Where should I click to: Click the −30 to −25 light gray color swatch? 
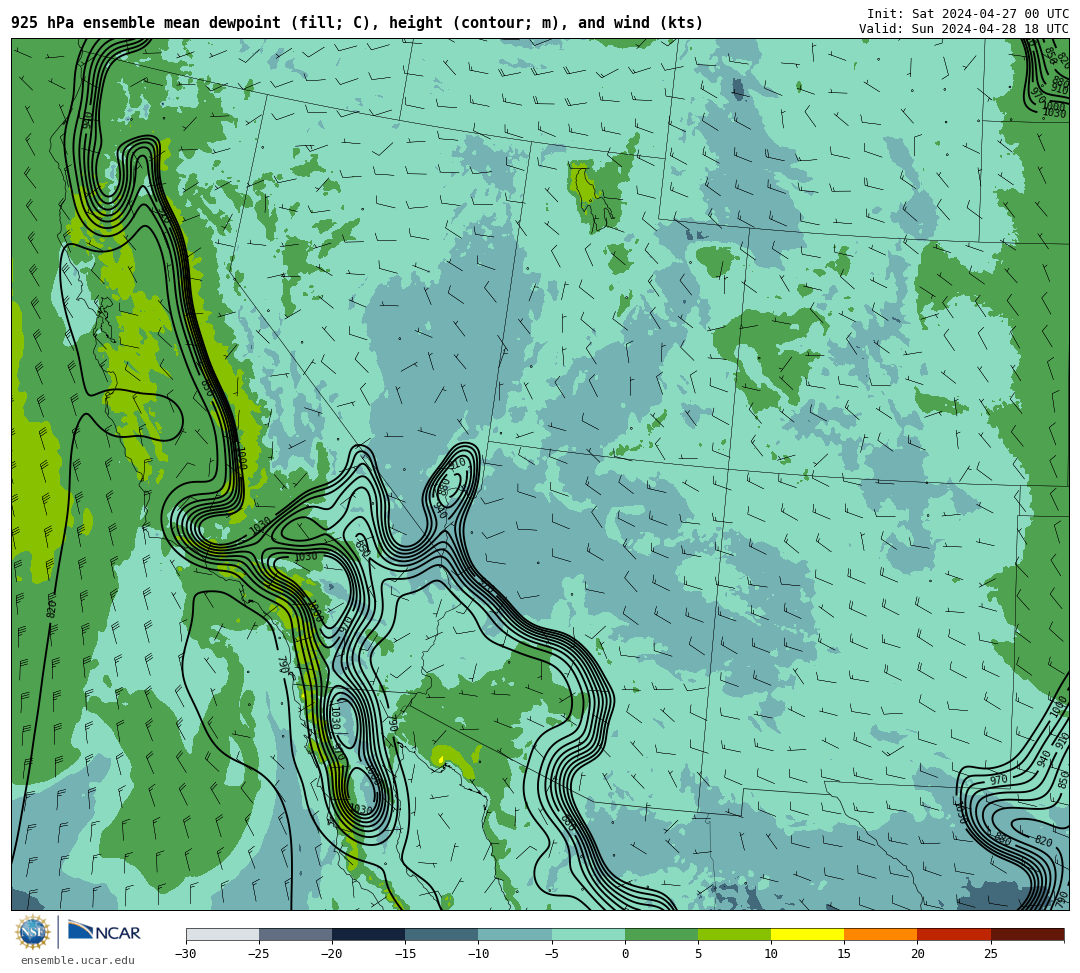(x=222, y=934)
